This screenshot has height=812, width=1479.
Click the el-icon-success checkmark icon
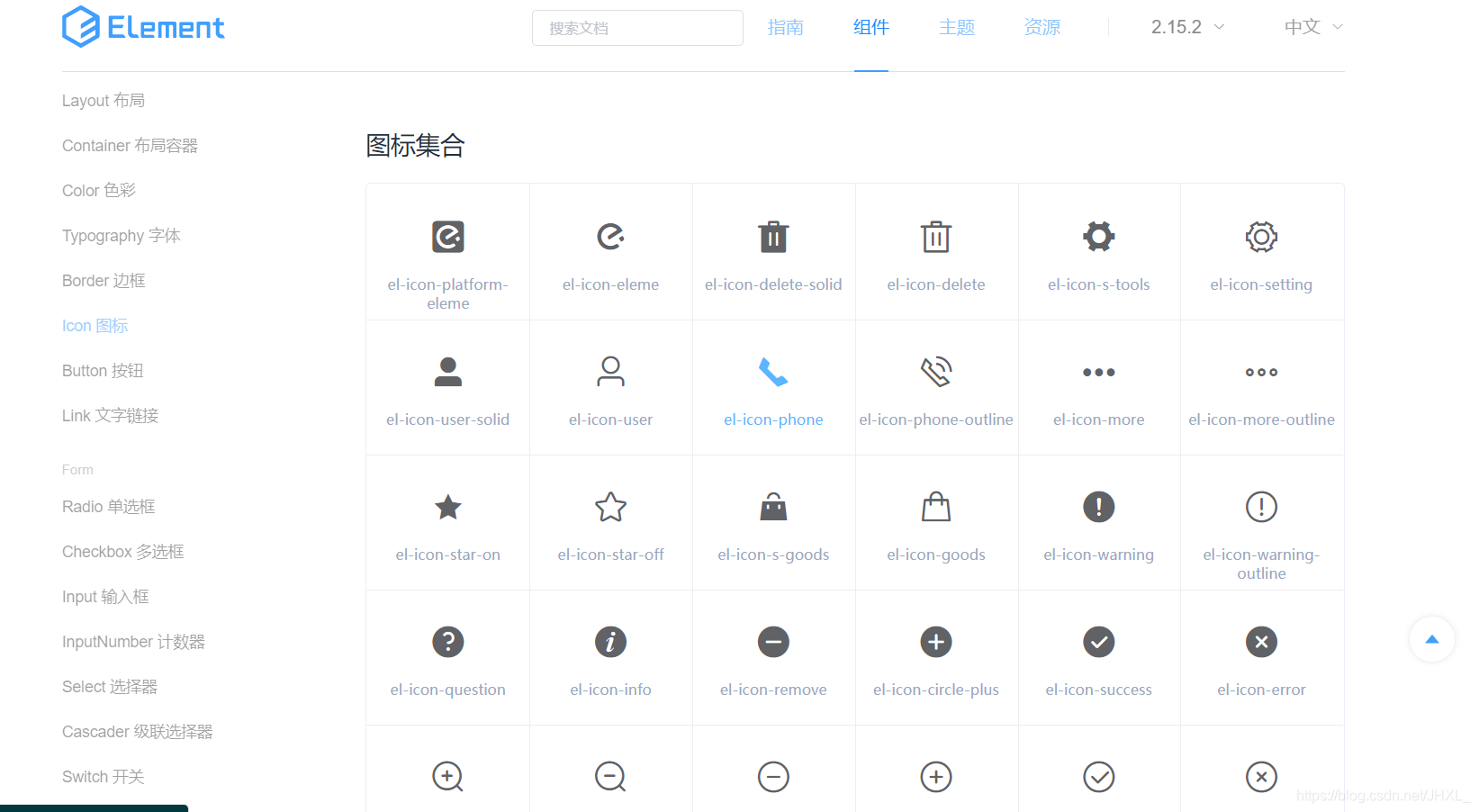(x=1099, y=642)
